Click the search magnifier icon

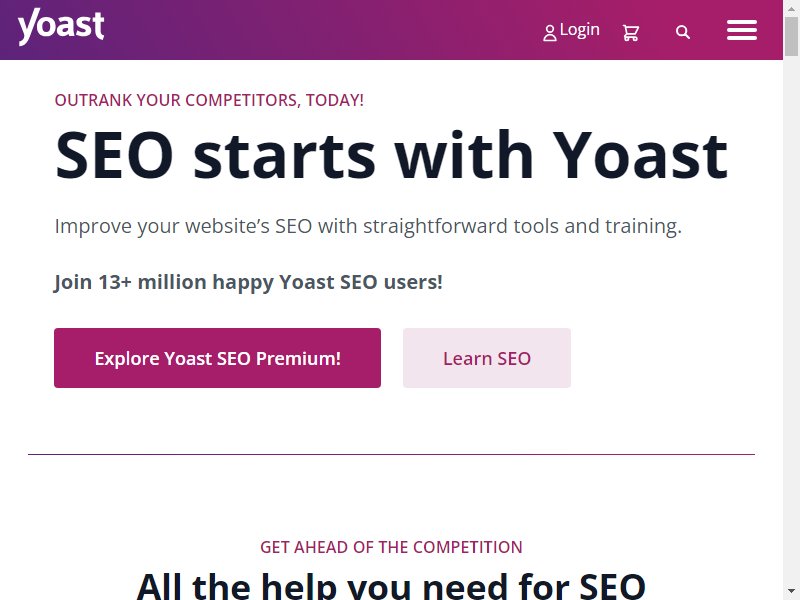(683, 33)
